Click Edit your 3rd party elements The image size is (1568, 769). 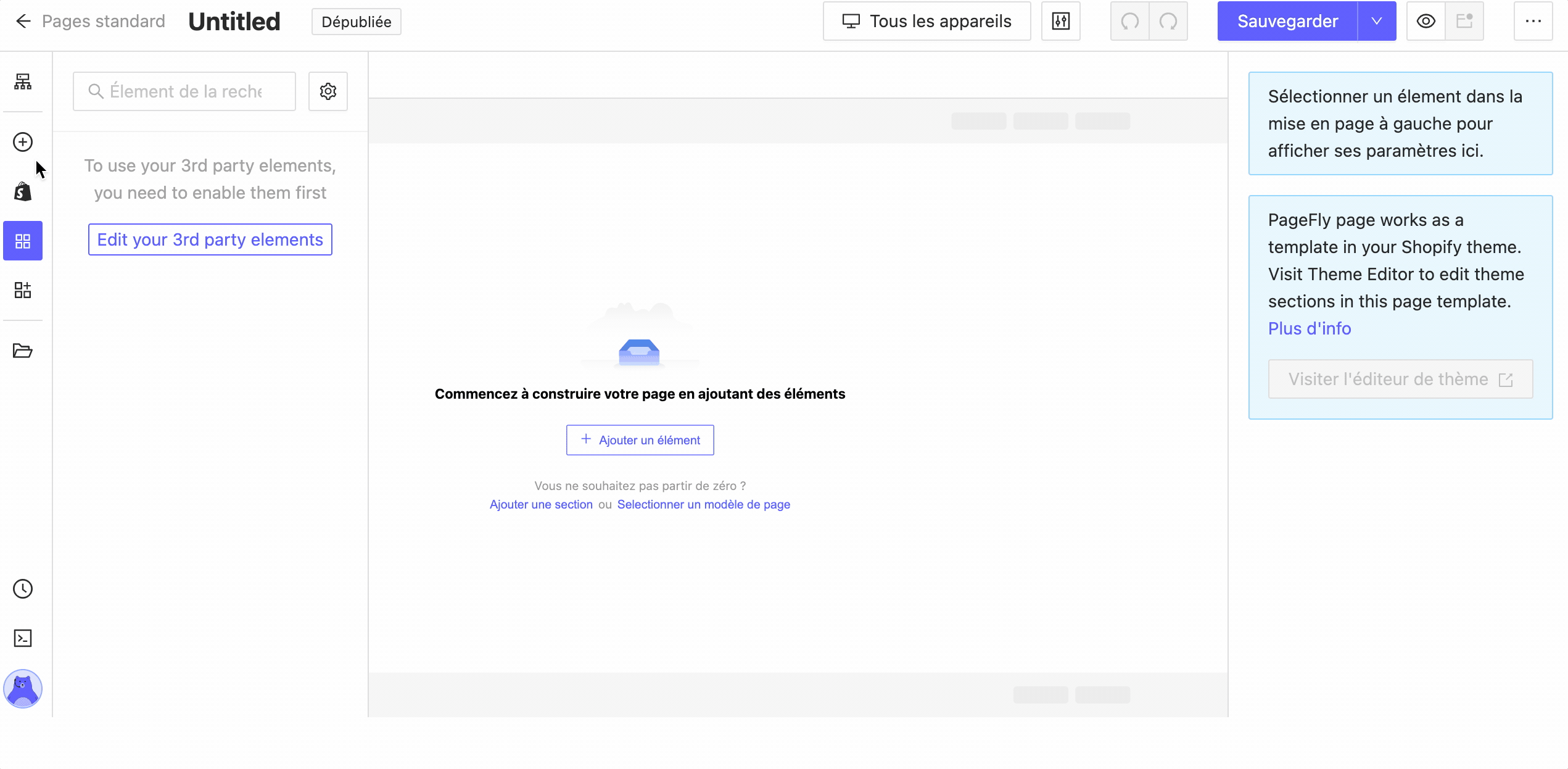point(210,239)
